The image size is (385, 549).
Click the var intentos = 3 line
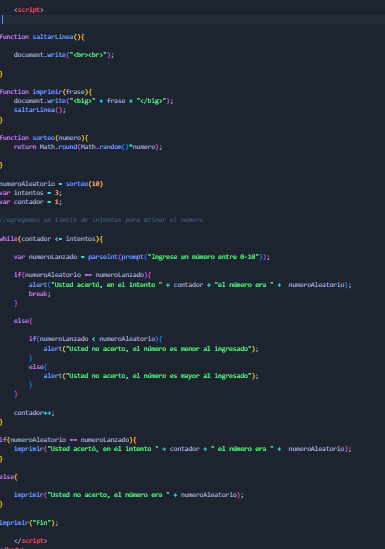(31, 193)
